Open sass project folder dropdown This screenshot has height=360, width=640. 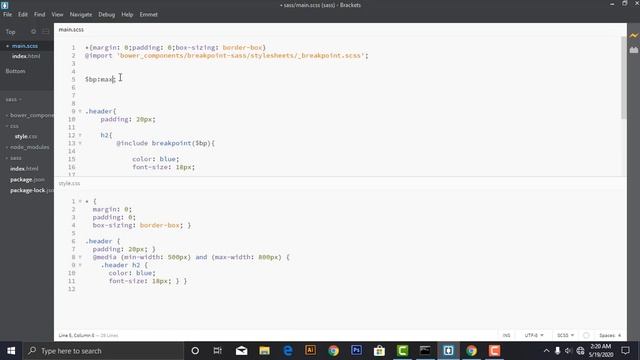pyautogui.click(x=14, y=99)
